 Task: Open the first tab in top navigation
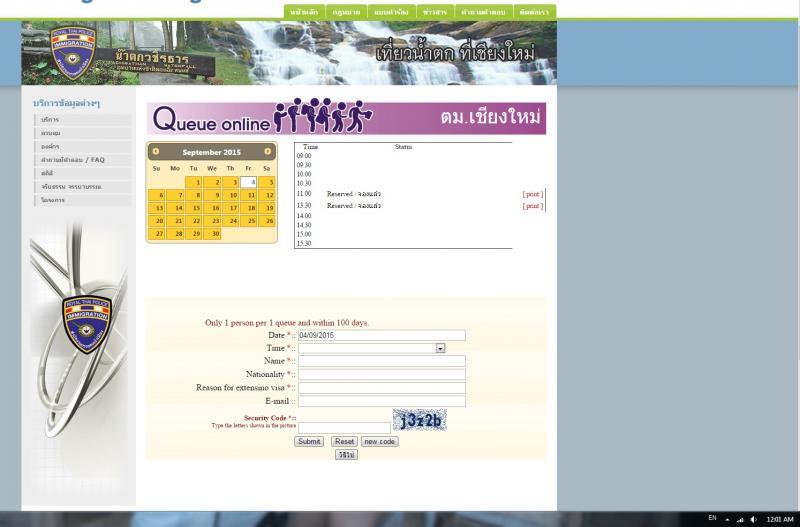click(x=304, y=12)
